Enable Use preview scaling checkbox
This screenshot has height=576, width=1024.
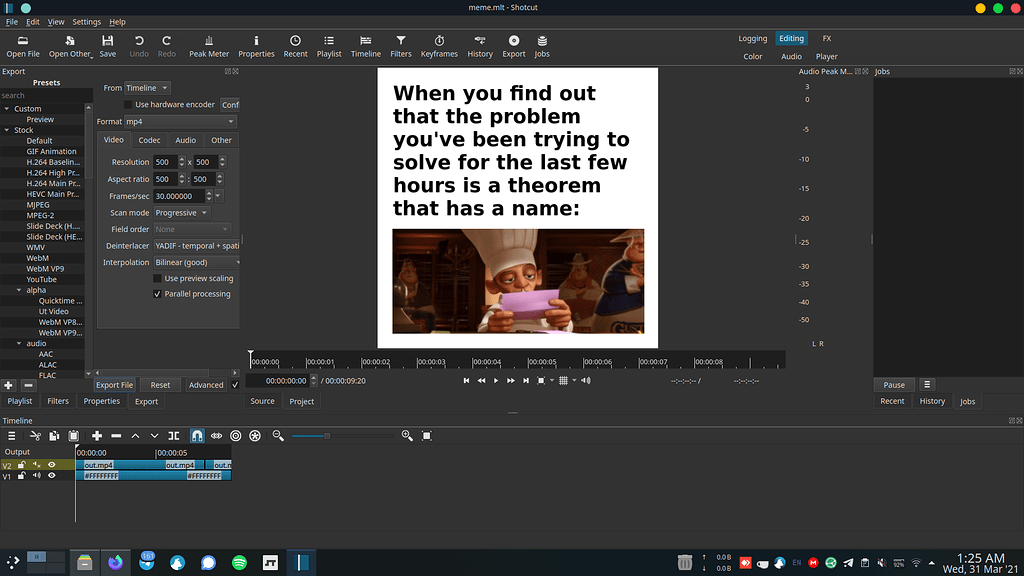click(x=157, y=278)
